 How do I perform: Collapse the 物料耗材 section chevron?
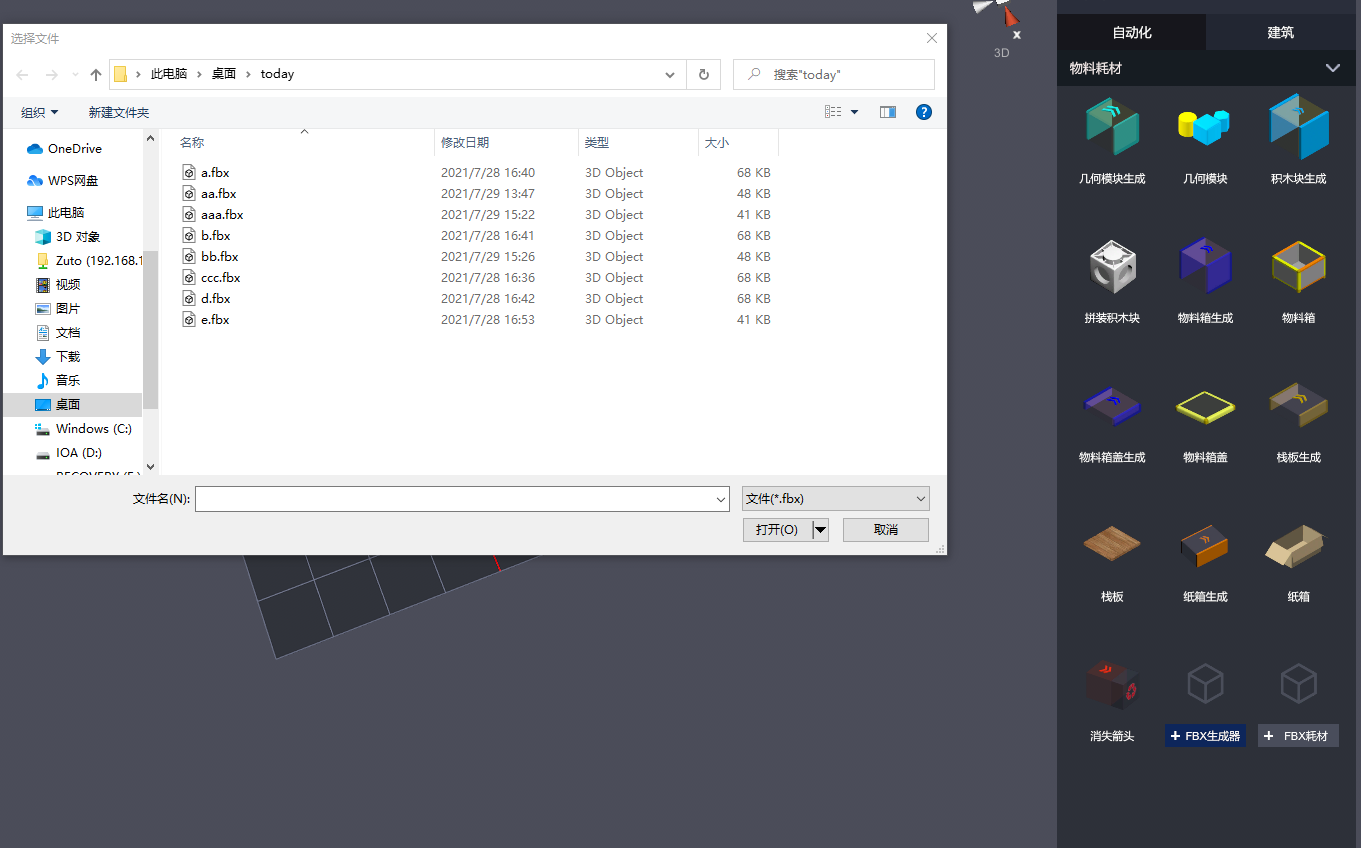pyautogui.click(x=1332, y=68)
